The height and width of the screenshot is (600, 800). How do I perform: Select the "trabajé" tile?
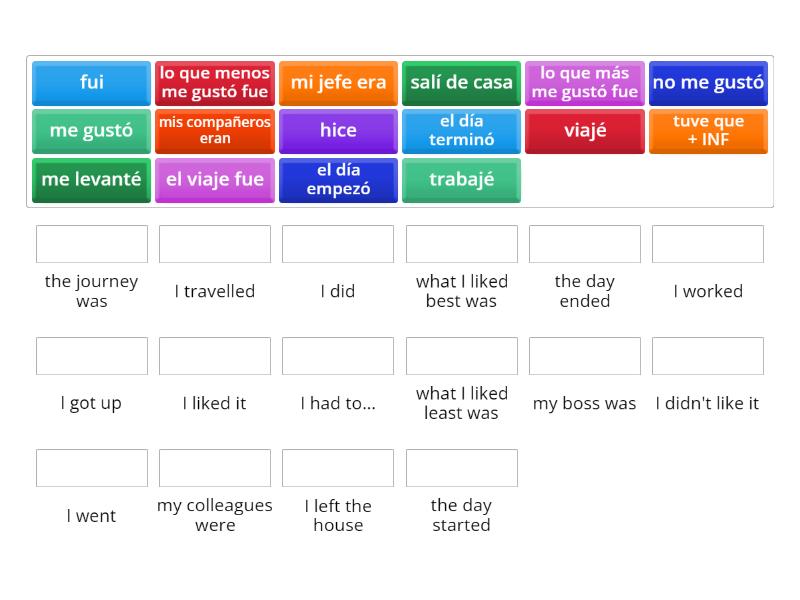tap(461, 180)
